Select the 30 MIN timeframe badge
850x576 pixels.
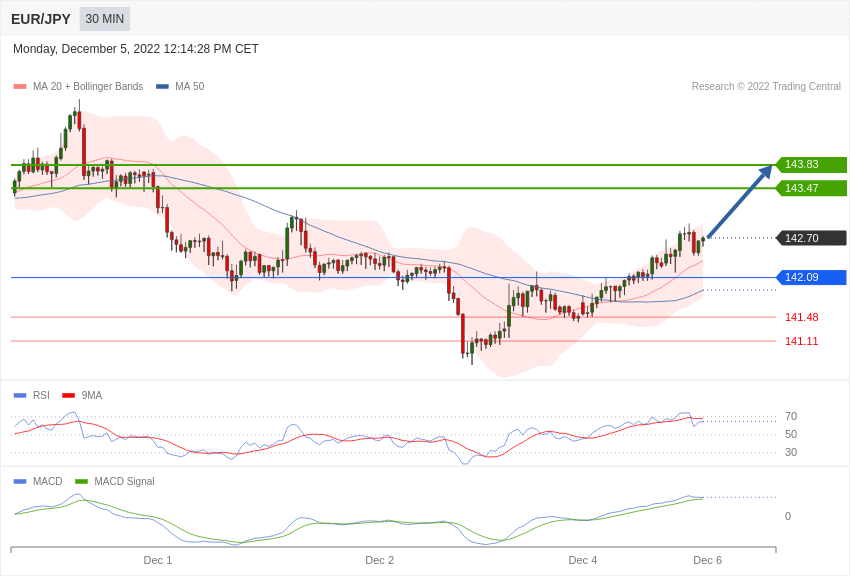pos(105,19)
